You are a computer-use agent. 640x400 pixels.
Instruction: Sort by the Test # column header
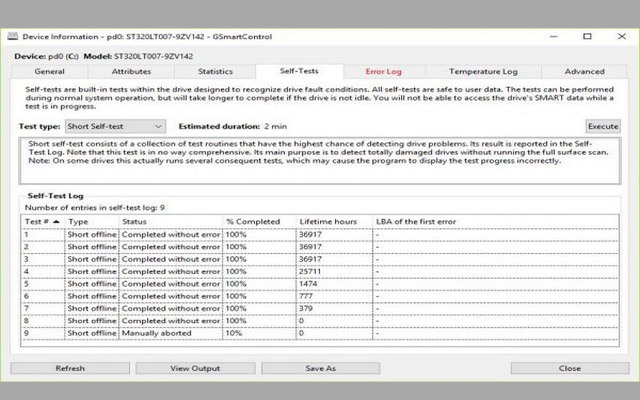click(43, 222)
